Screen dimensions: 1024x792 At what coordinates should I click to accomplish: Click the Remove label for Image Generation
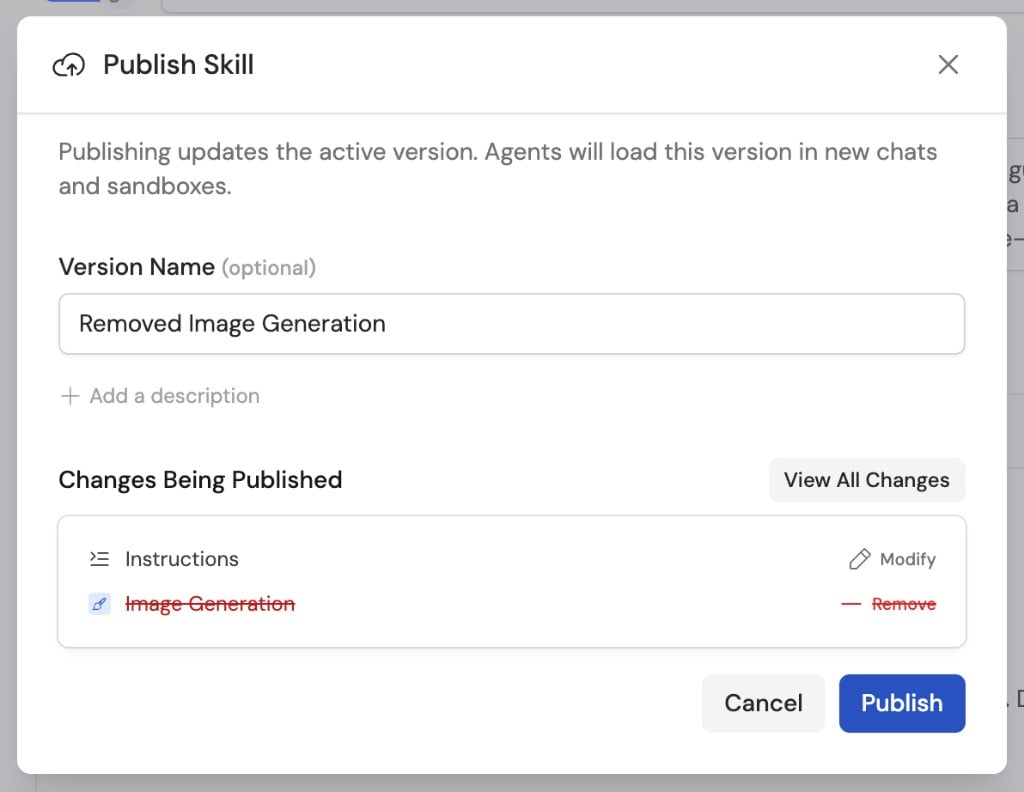click(904, 604)
